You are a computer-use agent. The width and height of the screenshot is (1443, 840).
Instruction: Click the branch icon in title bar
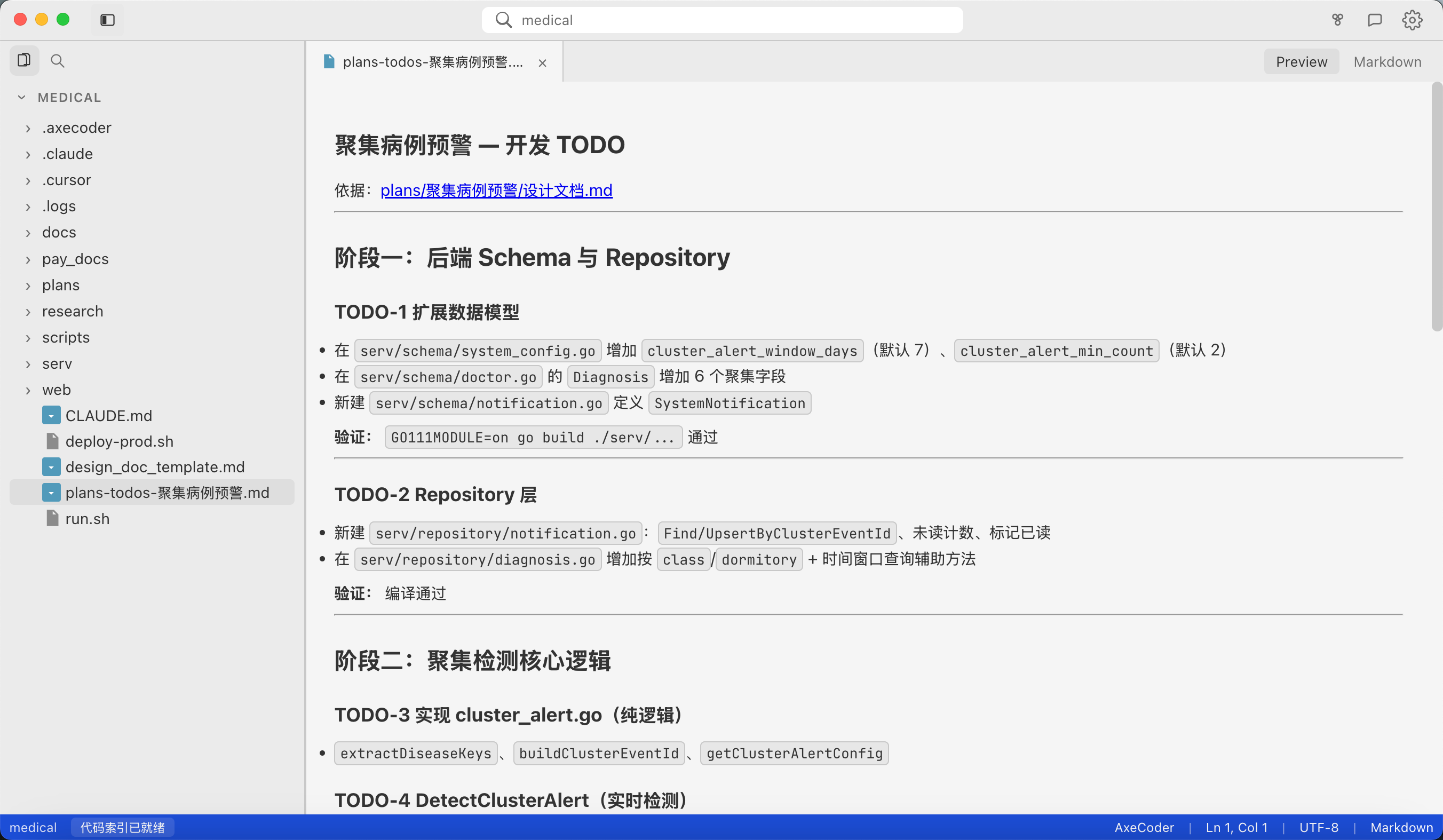pos(1337,20)
